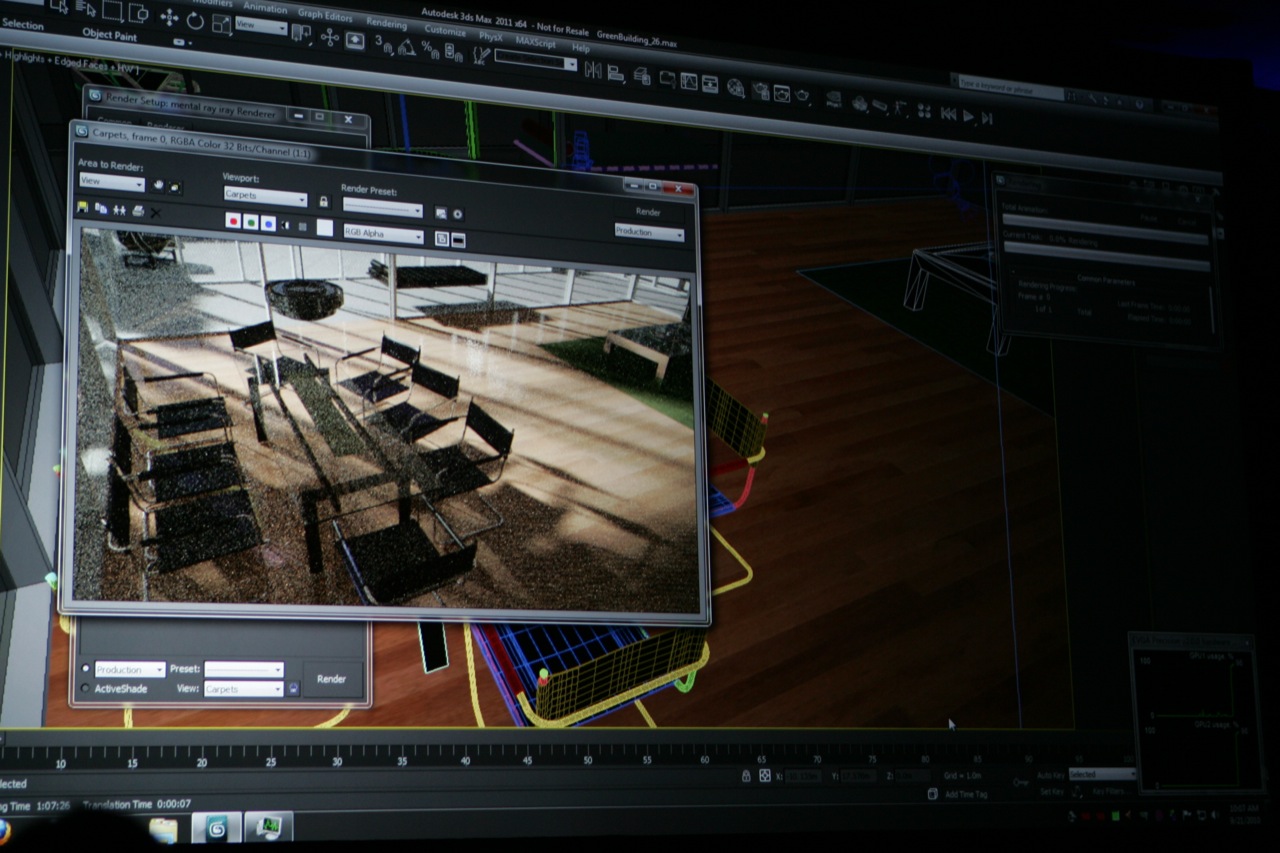Viewport: 1280px width, 853px height.
Task: Copy the rendered image to clipboard
Action: pyautogui.click(x=101, y=209)
